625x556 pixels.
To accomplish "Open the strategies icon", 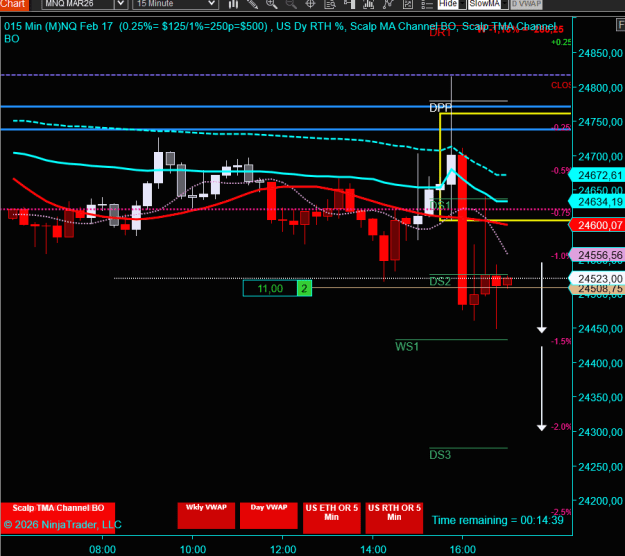I will [388, 4].
